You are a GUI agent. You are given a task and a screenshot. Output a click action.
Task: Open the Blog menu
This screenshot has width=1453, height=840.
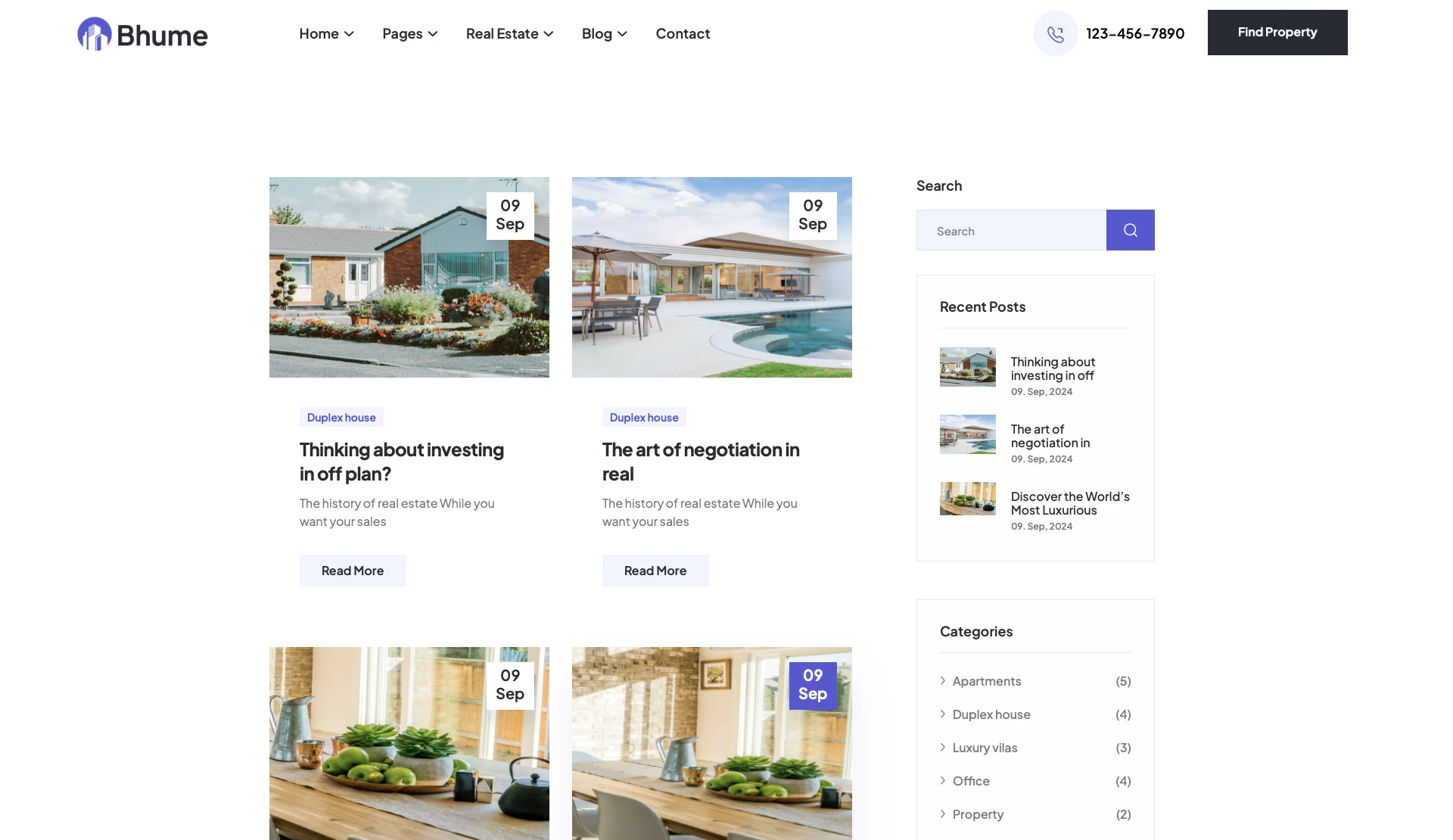pos(604,33)
